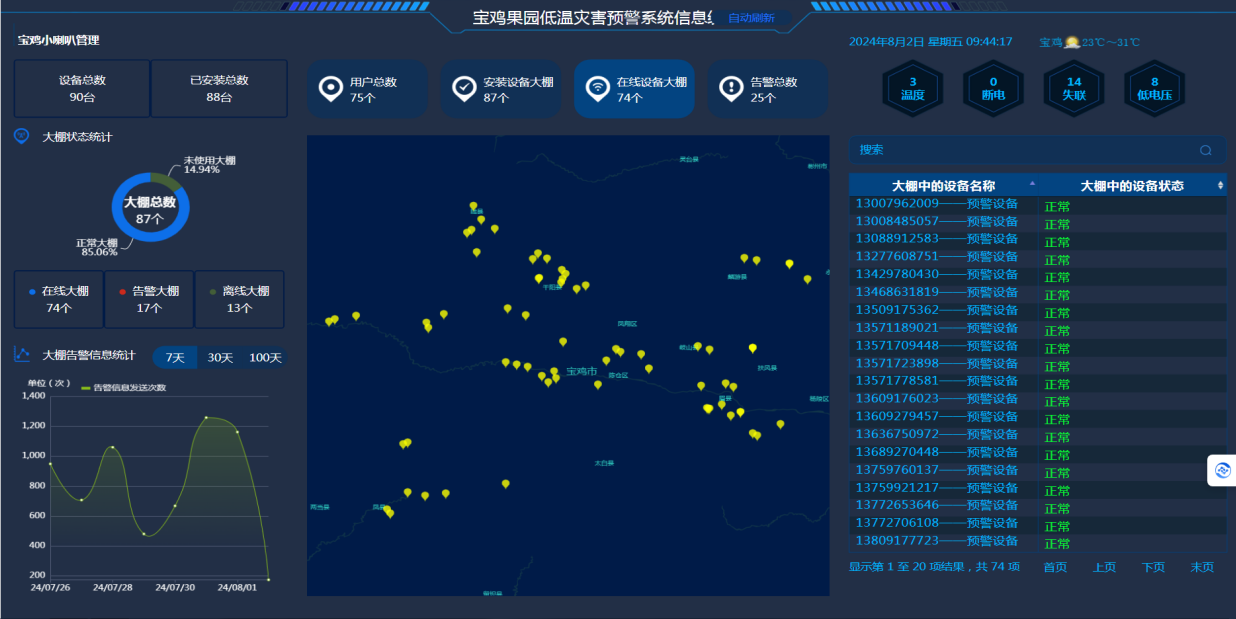The height and width of the screenshot is (619, 1236).
Task: Click the 在线设备大棚 wifi icon
Action: [597, 89]
